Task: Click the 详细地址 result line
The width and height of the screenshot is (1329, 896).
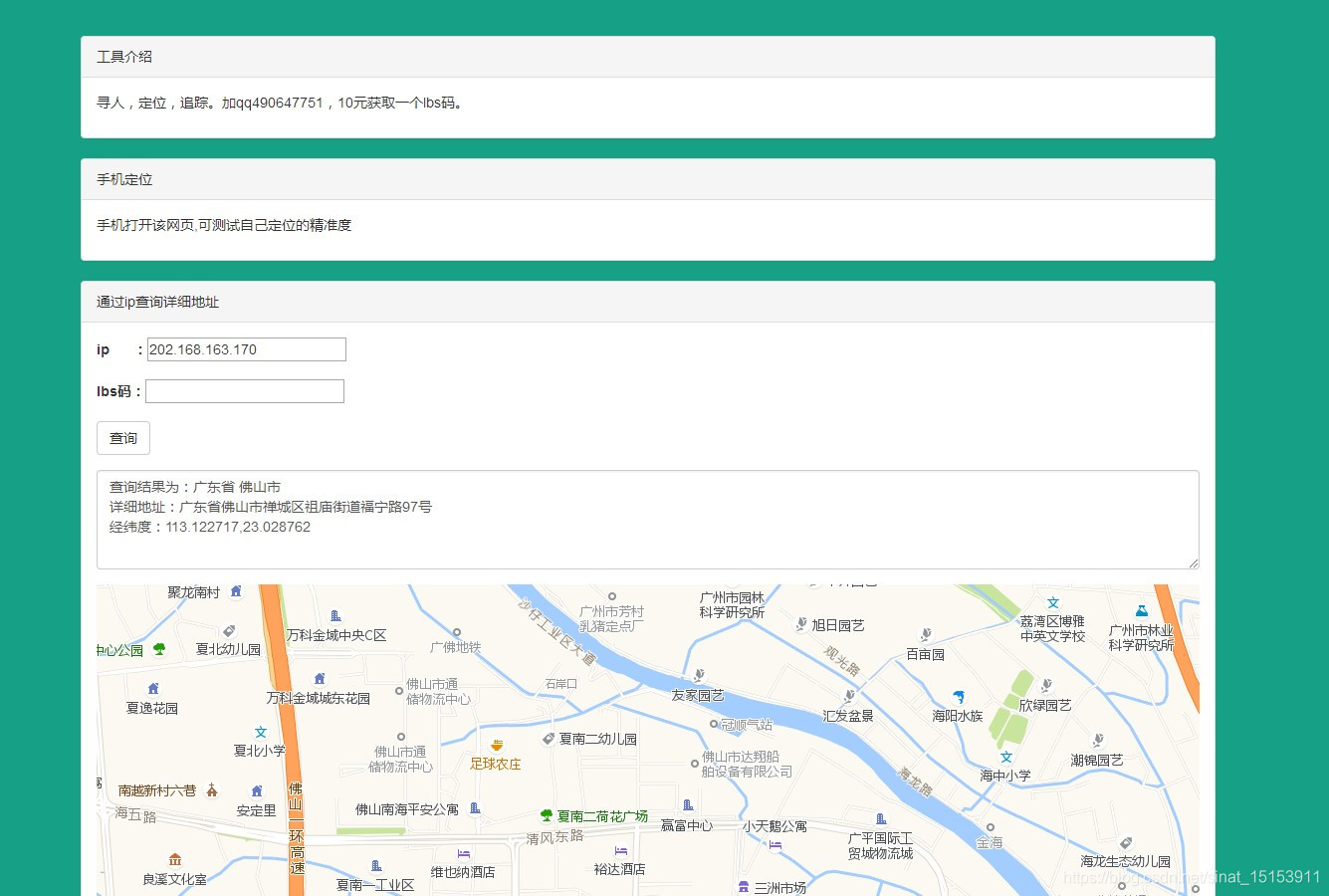Action: [271, 507]
